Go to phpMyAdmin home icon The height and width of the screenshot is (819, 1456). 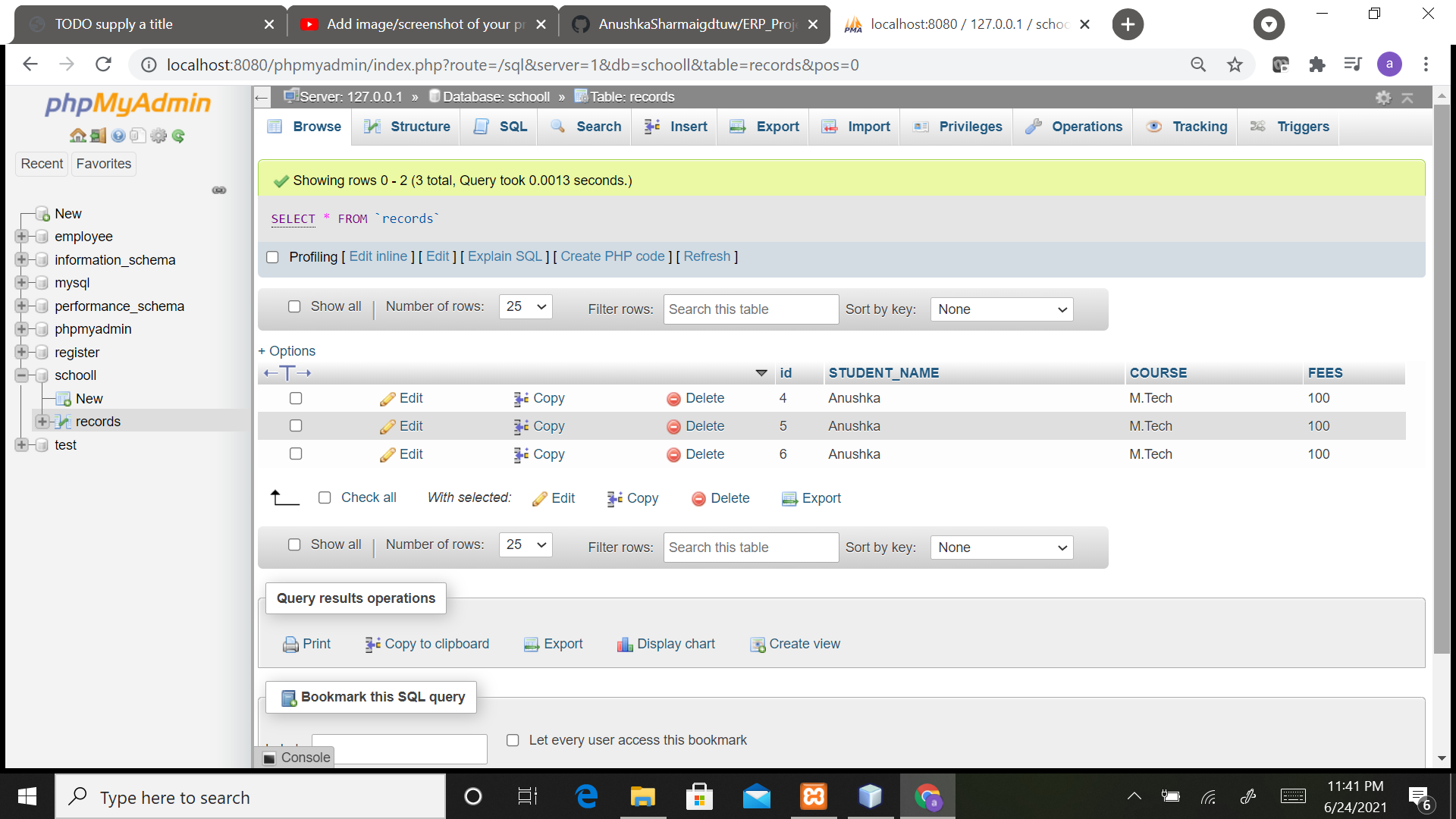pyautogui.click(x=77, y=136)
